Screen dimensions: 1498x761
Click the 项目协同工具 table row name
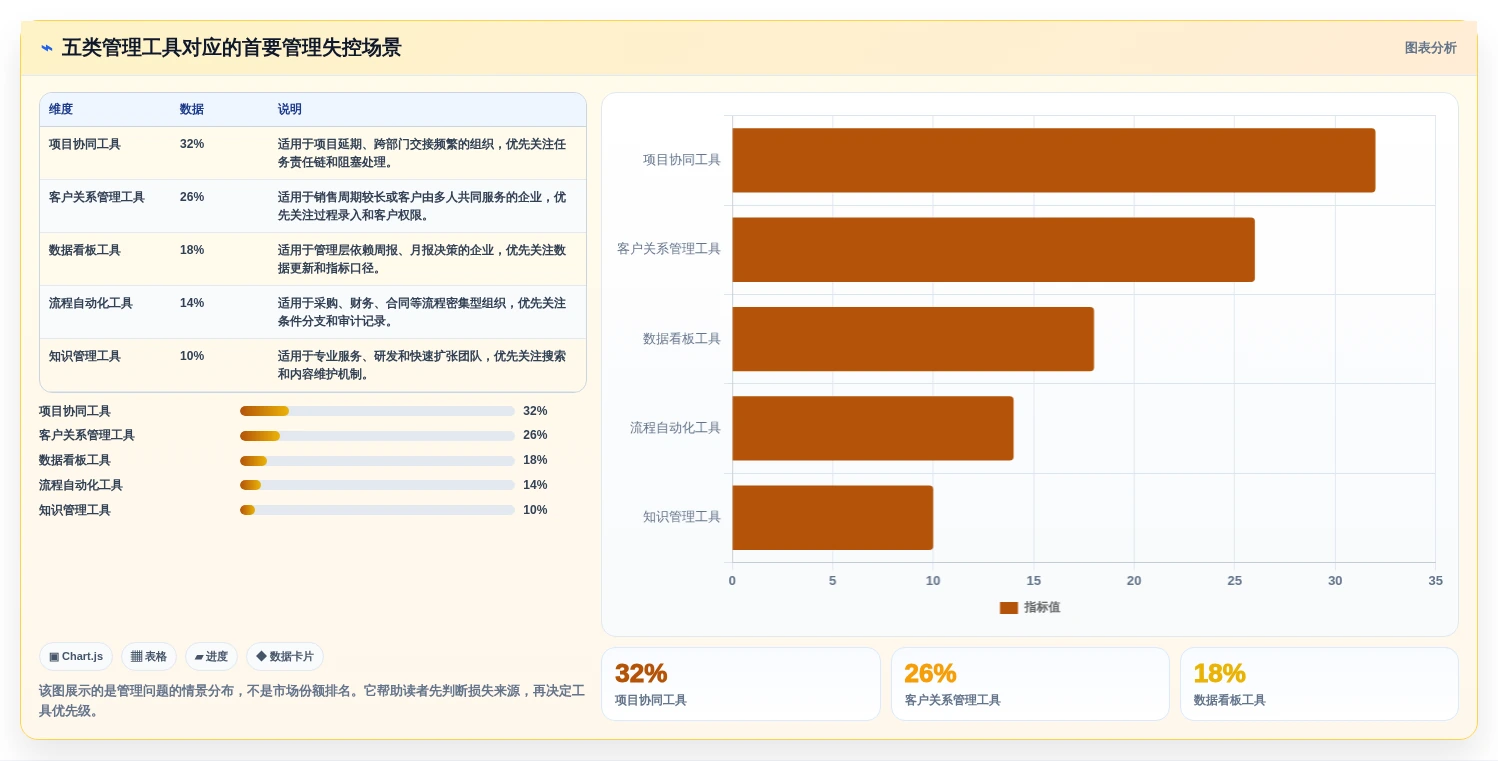click(x=85, y=144)
